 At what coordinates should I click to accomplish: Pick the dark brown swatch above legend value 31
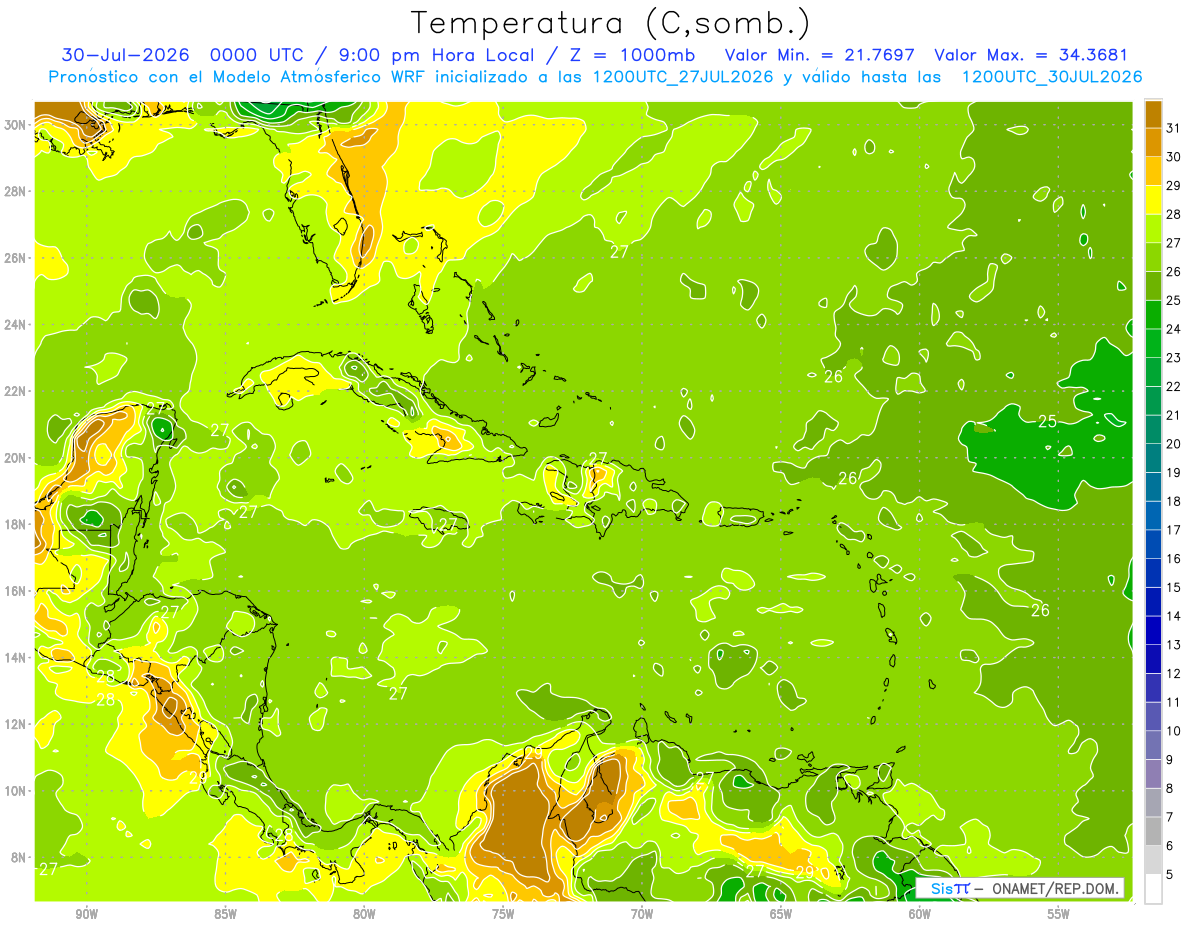tap(1153, 113)
